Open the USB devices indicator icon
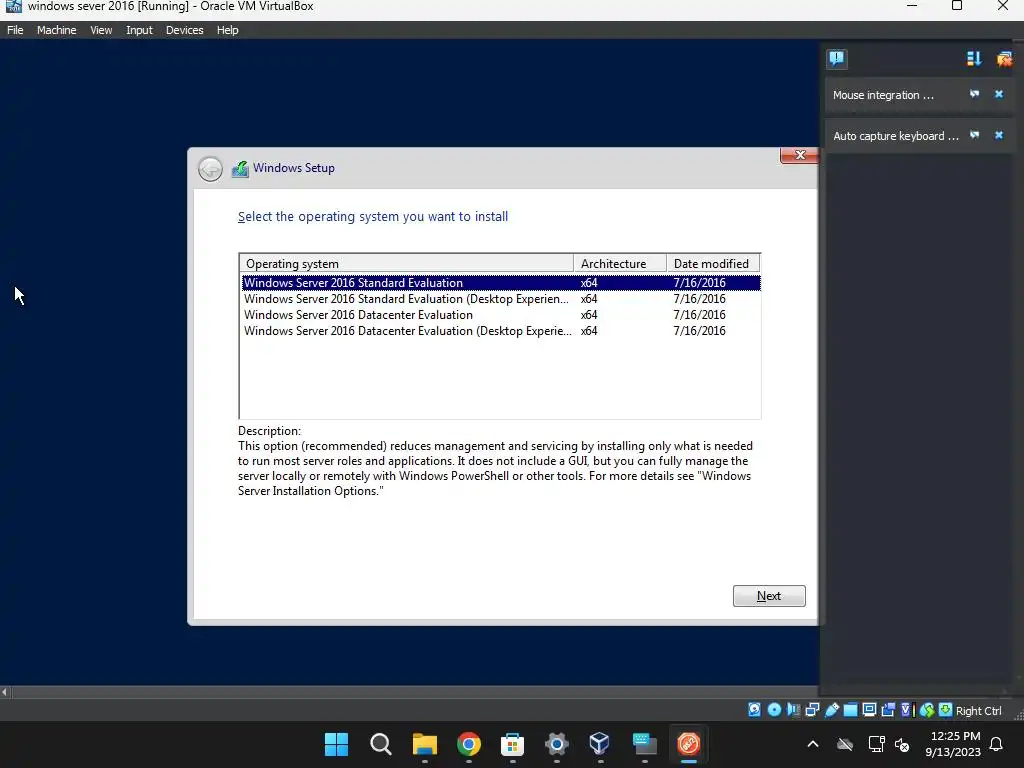This screenshot has width=1024, height=768. pyautogui.click(x=831, y=710)
